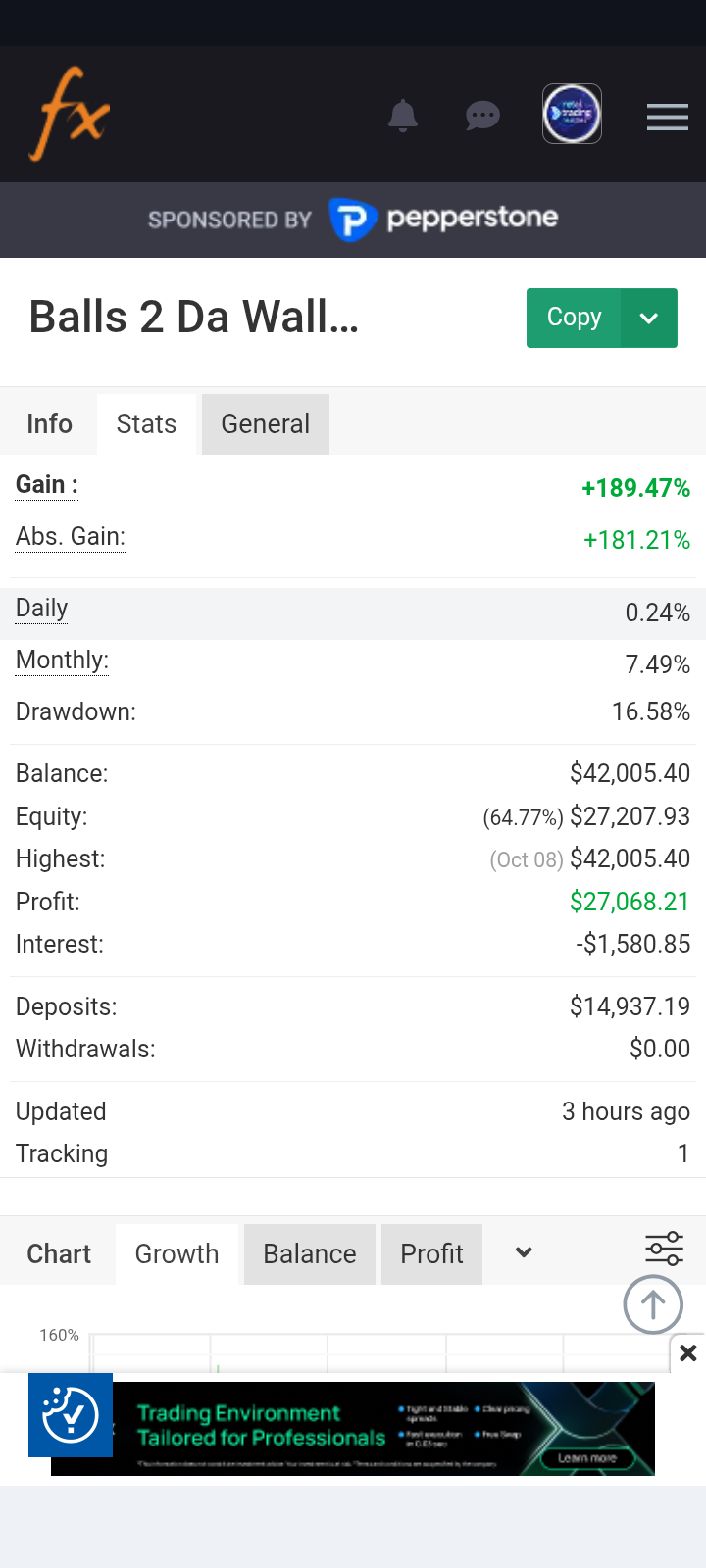
Task: Open the user profile avatar
Action: tap(572, 114)
